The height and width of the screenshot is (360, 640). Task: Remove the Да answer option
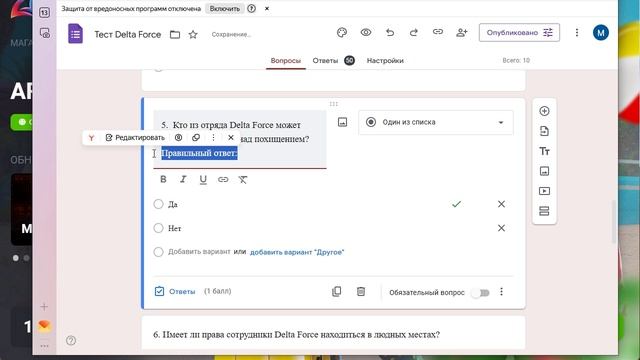point(501,204)
